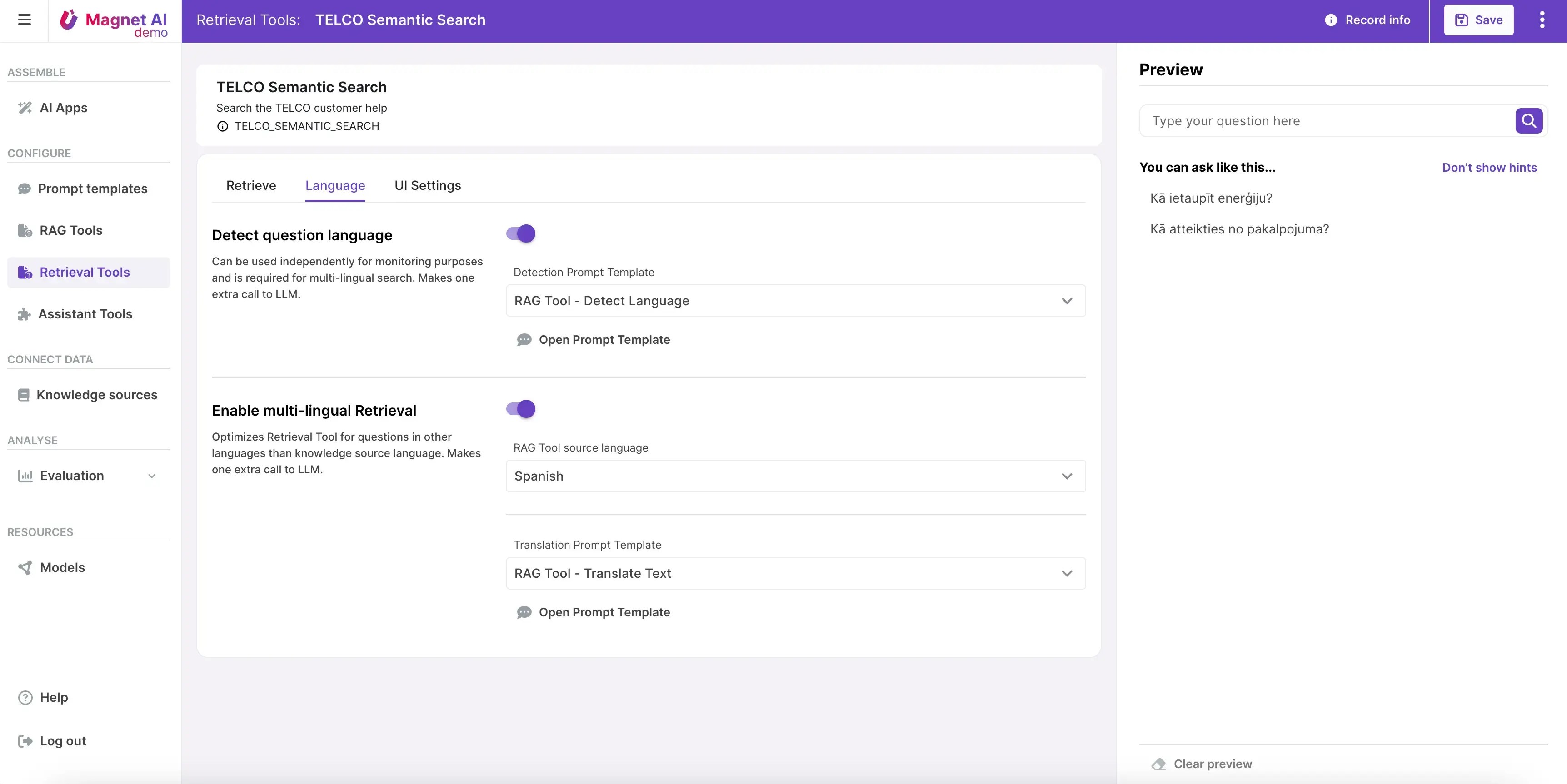
Task: Expand the Evaluation sidebar section
Action: [x=151, y=476]
